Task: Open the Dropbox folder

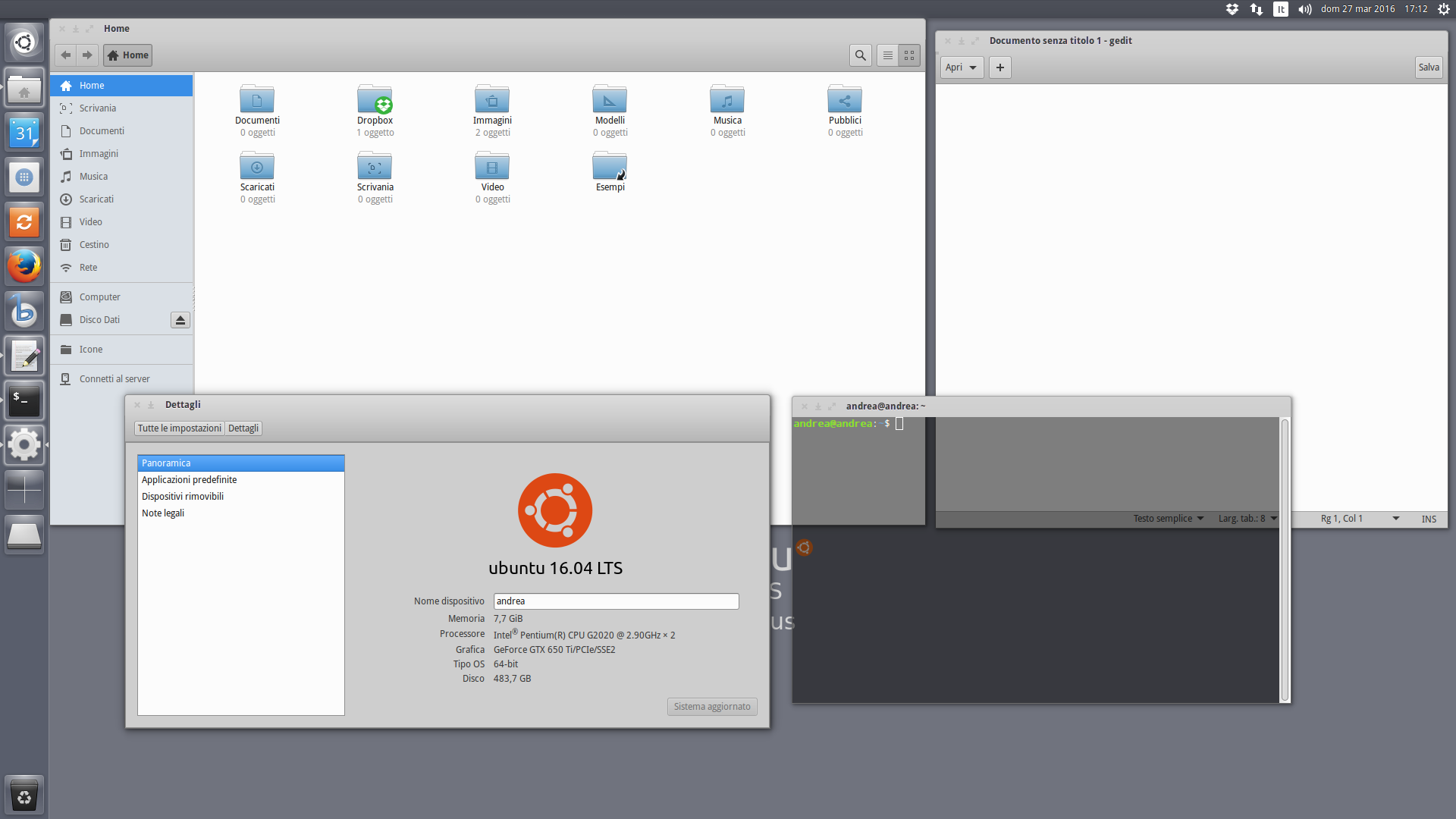Action: click(x=375, y=111)
